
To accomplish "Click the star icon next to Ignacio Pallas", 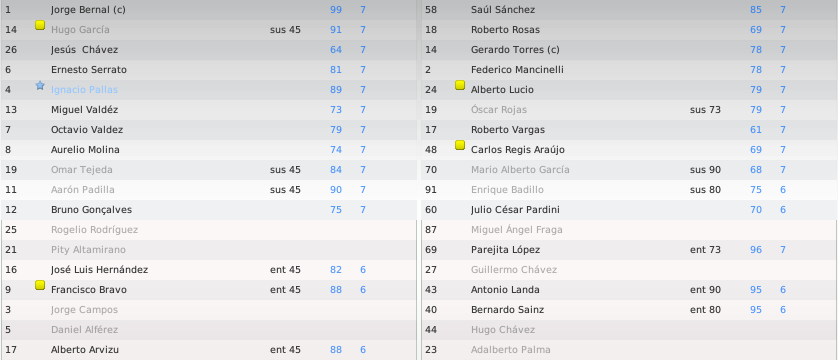I will (x=40, y=85).
